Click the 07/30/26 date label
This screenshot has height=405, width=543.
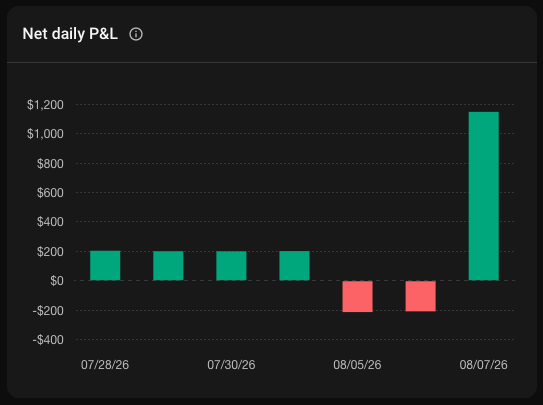click(x=231, y=365)
